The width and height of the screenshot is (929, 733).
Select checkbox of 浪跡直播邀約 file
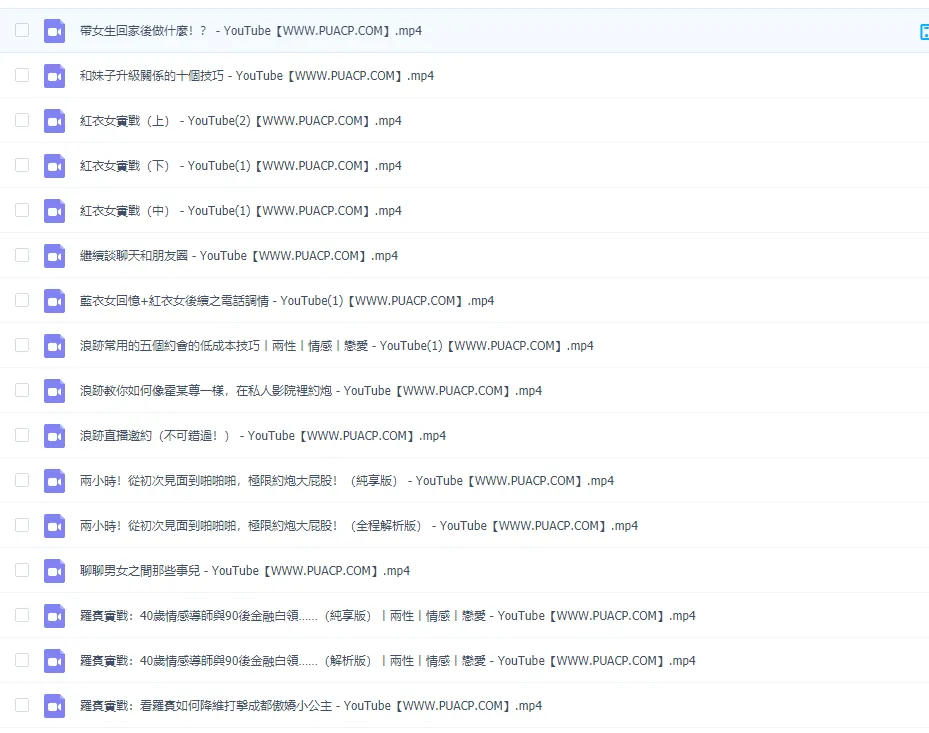22,435
